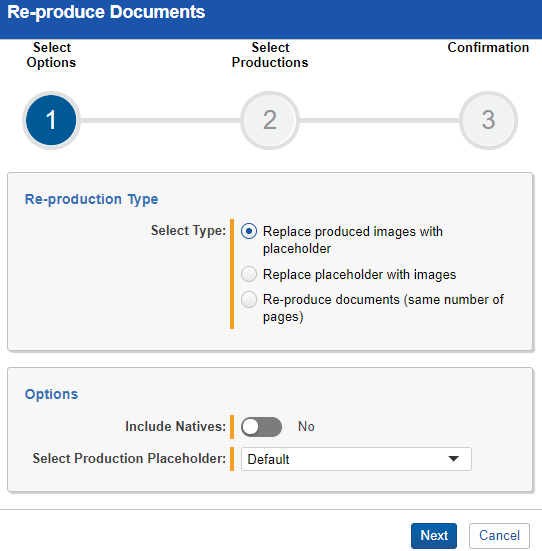Go to step 1 circle
The height and width of the screenshot is (551, 542).
pyautogui.click(x=51, y=120)
